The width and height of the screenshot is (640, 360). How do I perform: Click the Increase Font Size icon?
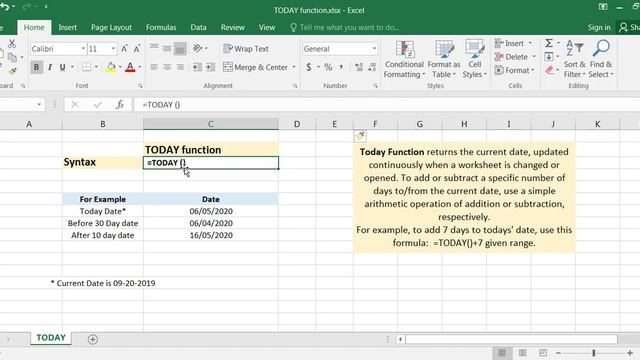124,49
